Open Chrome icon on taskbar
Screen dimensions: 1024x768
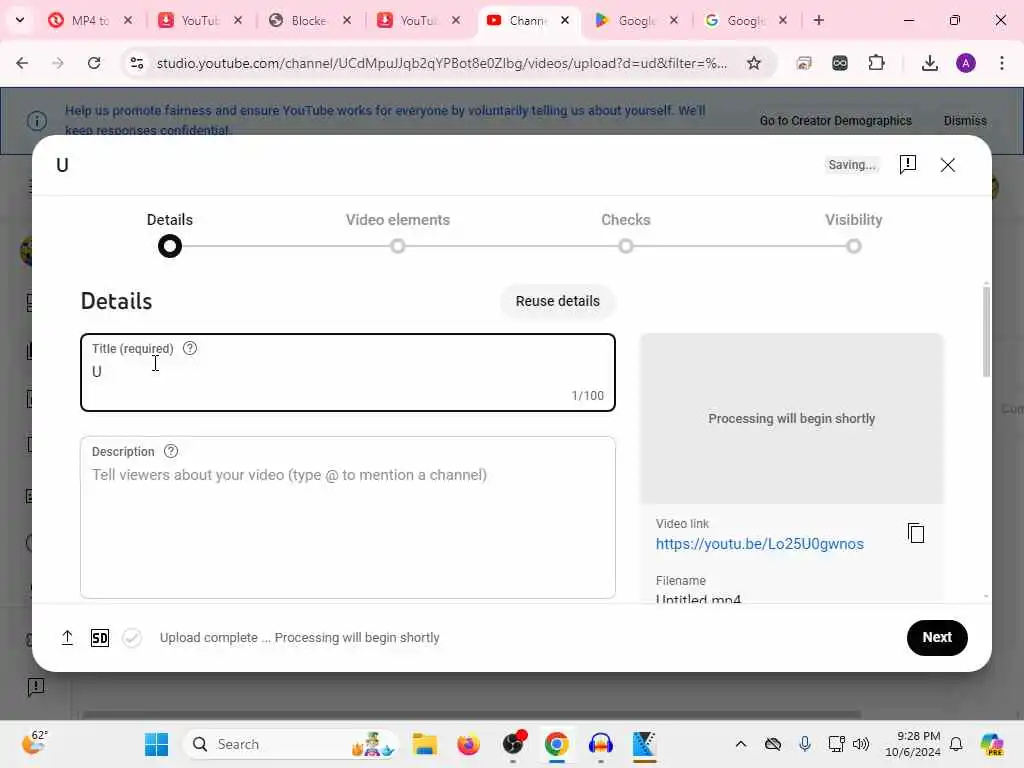point(556,744)
